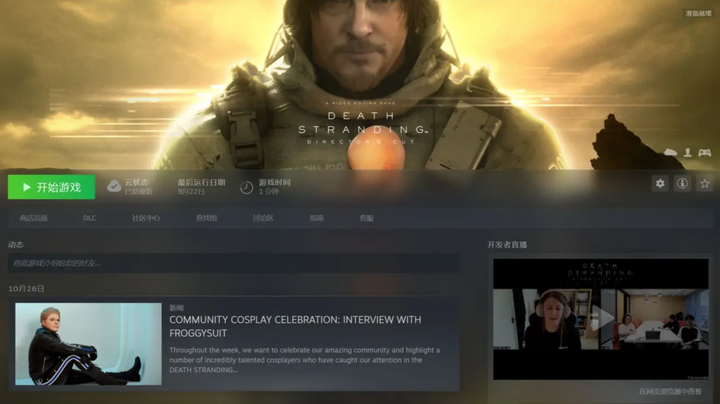Click the Death Stranding logo on banner
Image resolution: width=720 pixels, height=404 pixels.
click(361, 124)
